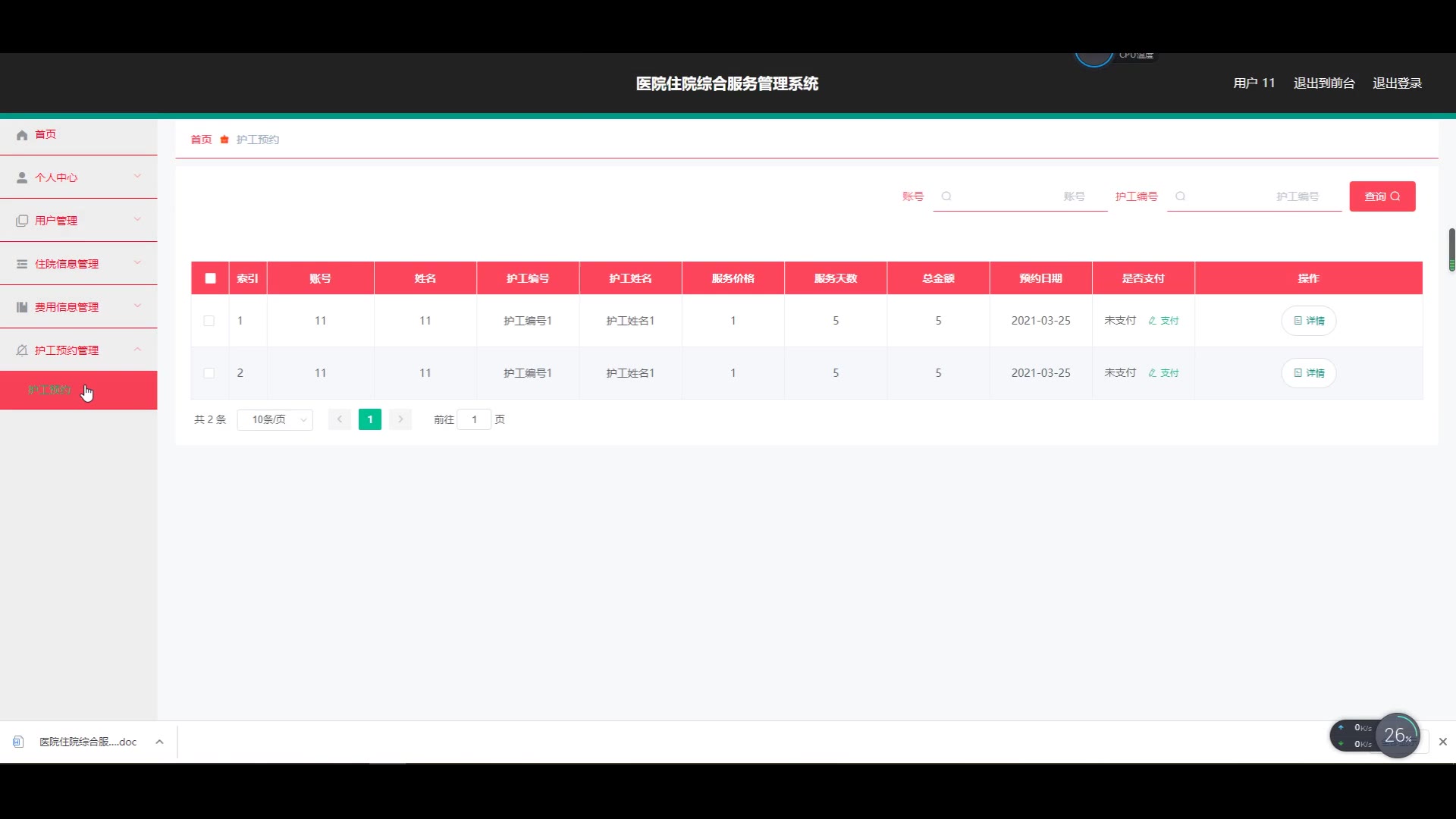Click the 费用信息管理 icon
Screen dimensions: 1456x819
[22, 307]
